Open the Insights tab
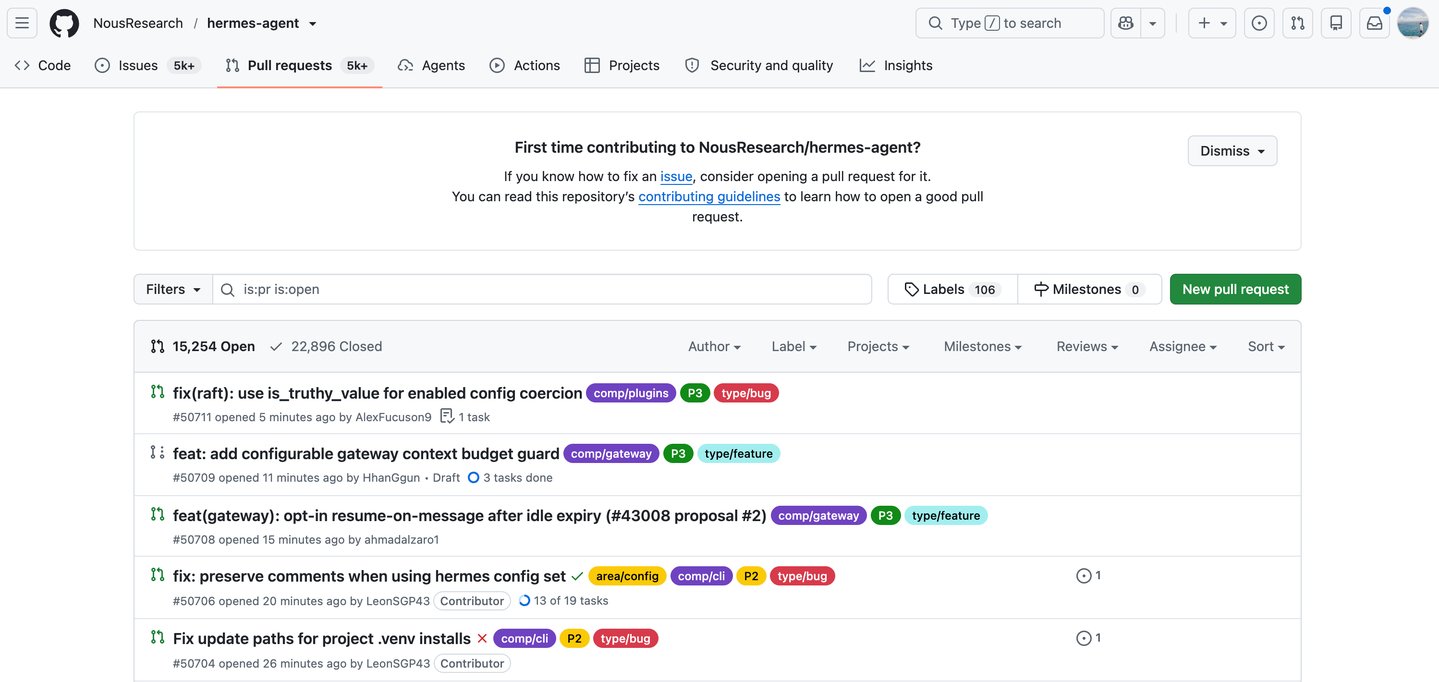1439x682 pixels. (x=896, y=65)
